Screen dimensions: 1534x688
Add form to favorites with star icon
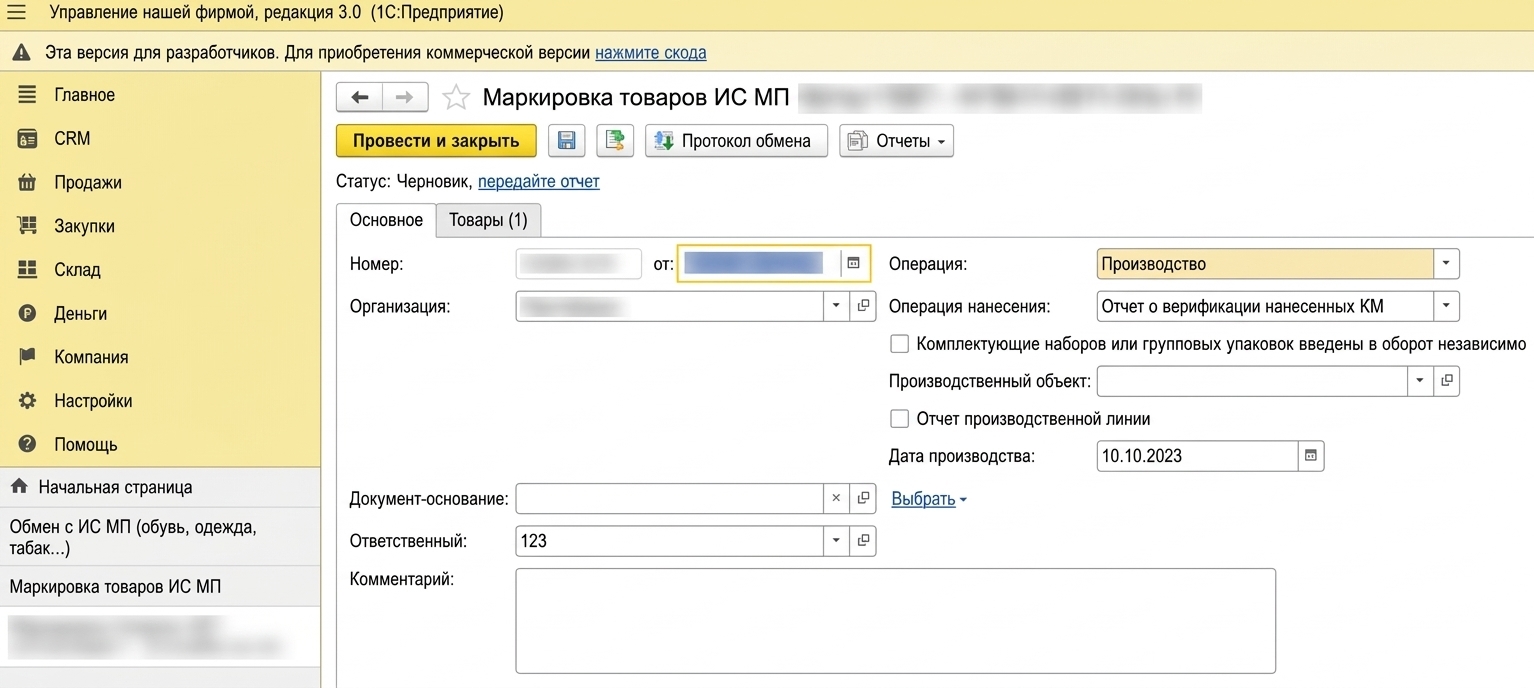click(x=456, y=97)
